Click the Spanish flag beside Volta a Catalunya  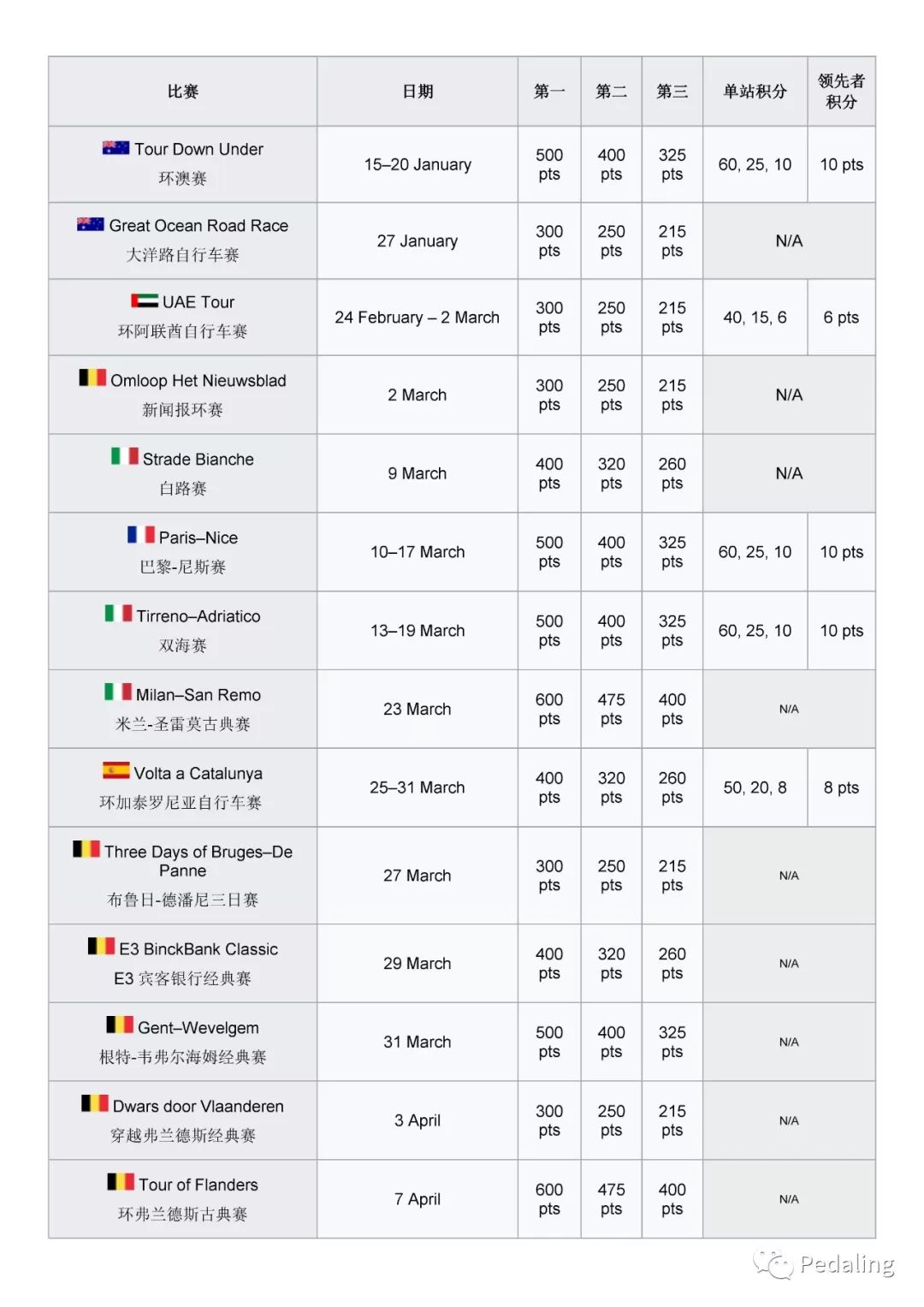pos(115,771)
